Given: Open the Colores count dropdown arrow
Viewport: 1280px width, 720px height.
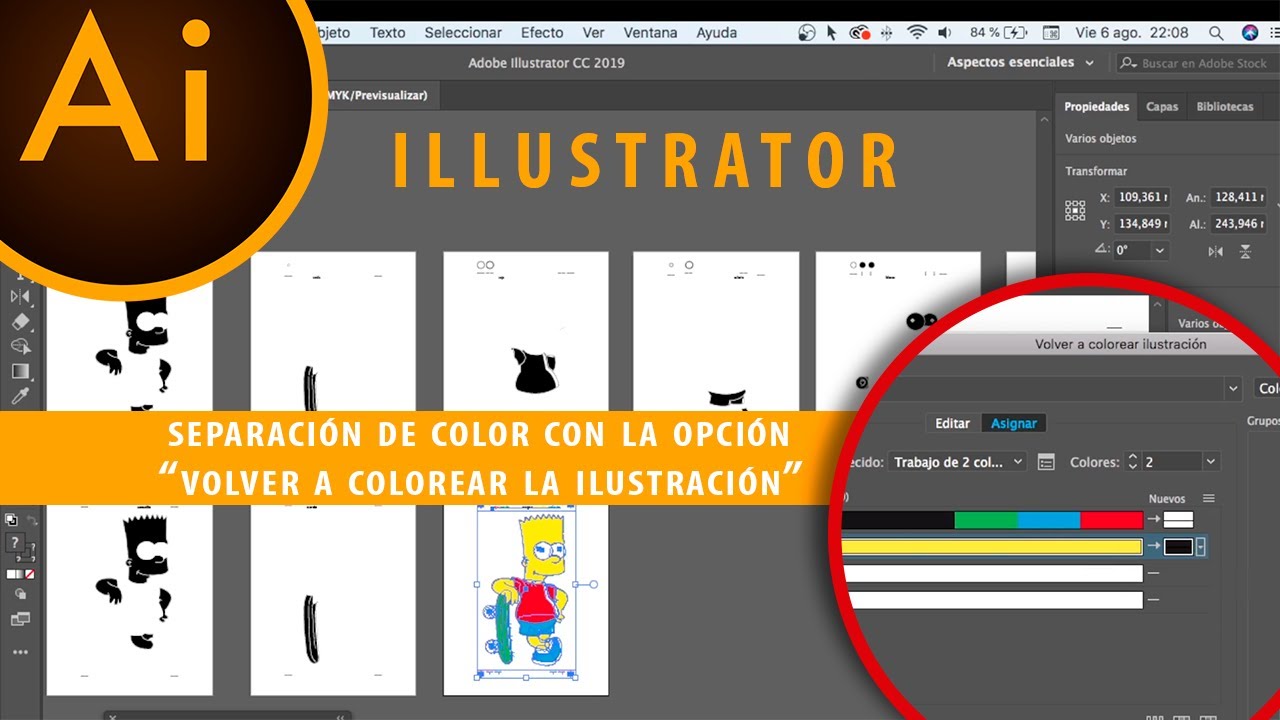Looking at the screenshot, I should 1211,462.
